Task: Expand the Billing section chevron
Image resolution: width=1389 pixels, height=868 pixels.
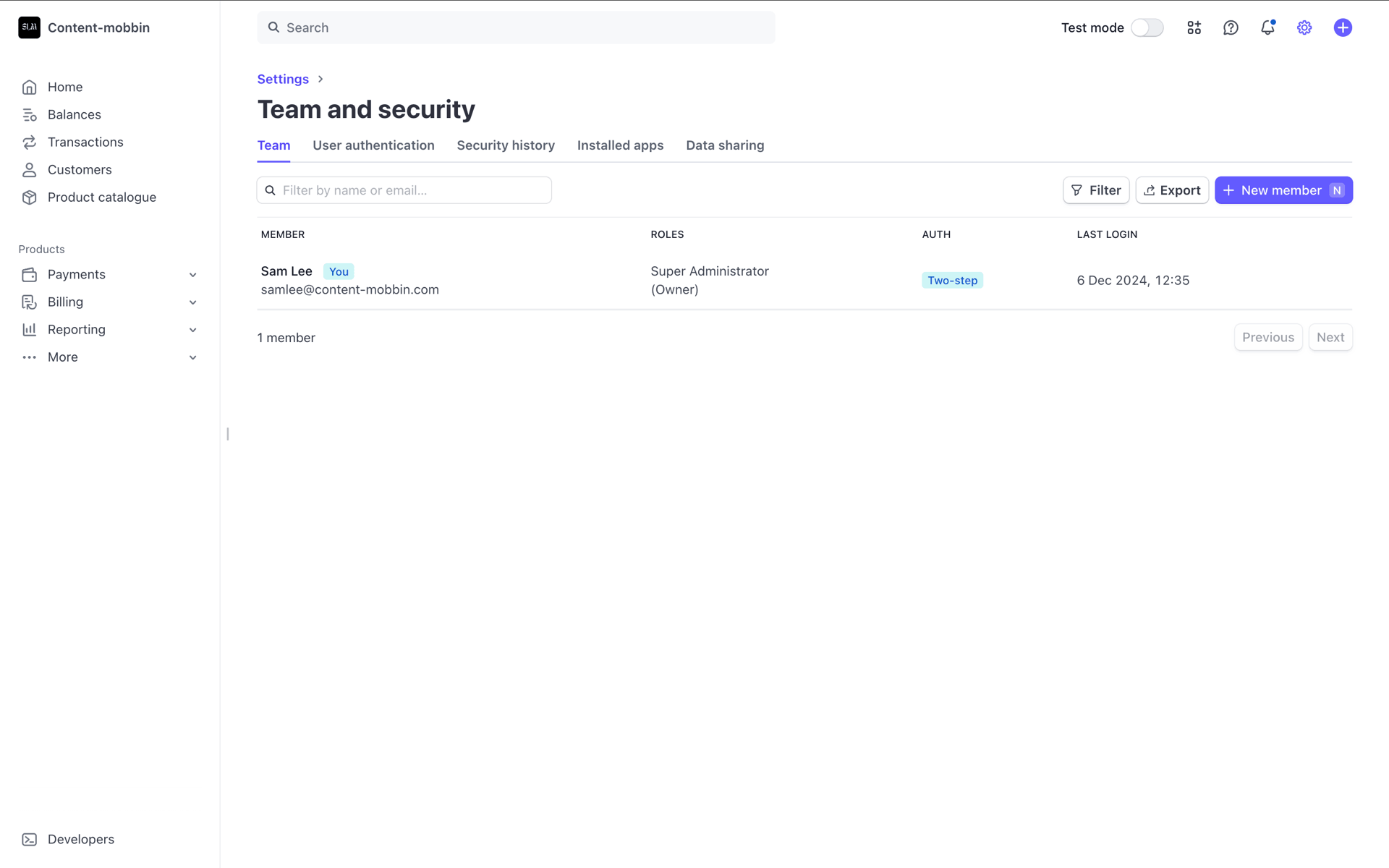Action: [x=193, y=302]
